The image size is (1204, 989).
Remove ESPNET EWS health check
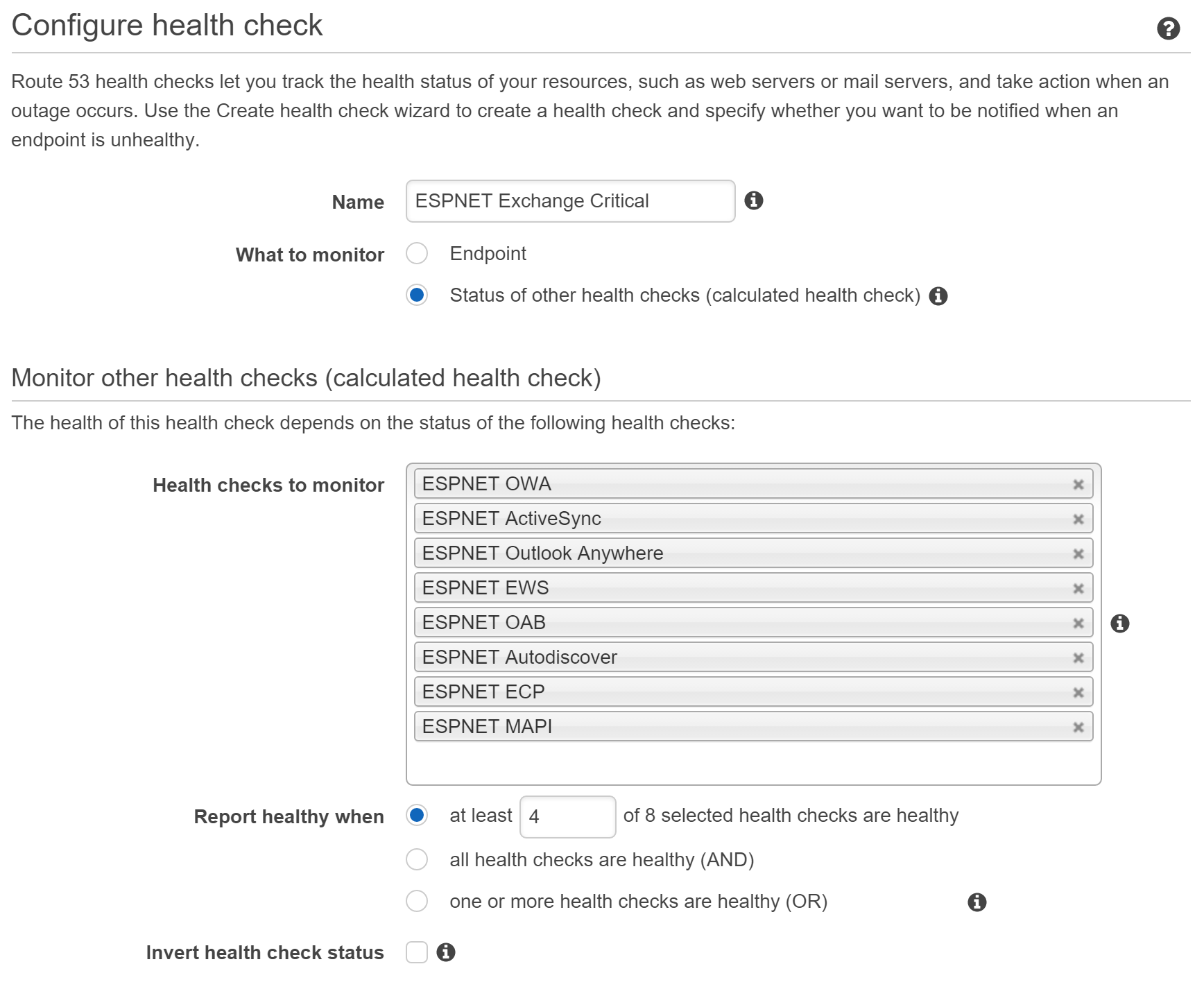[x=1079, y=588]
